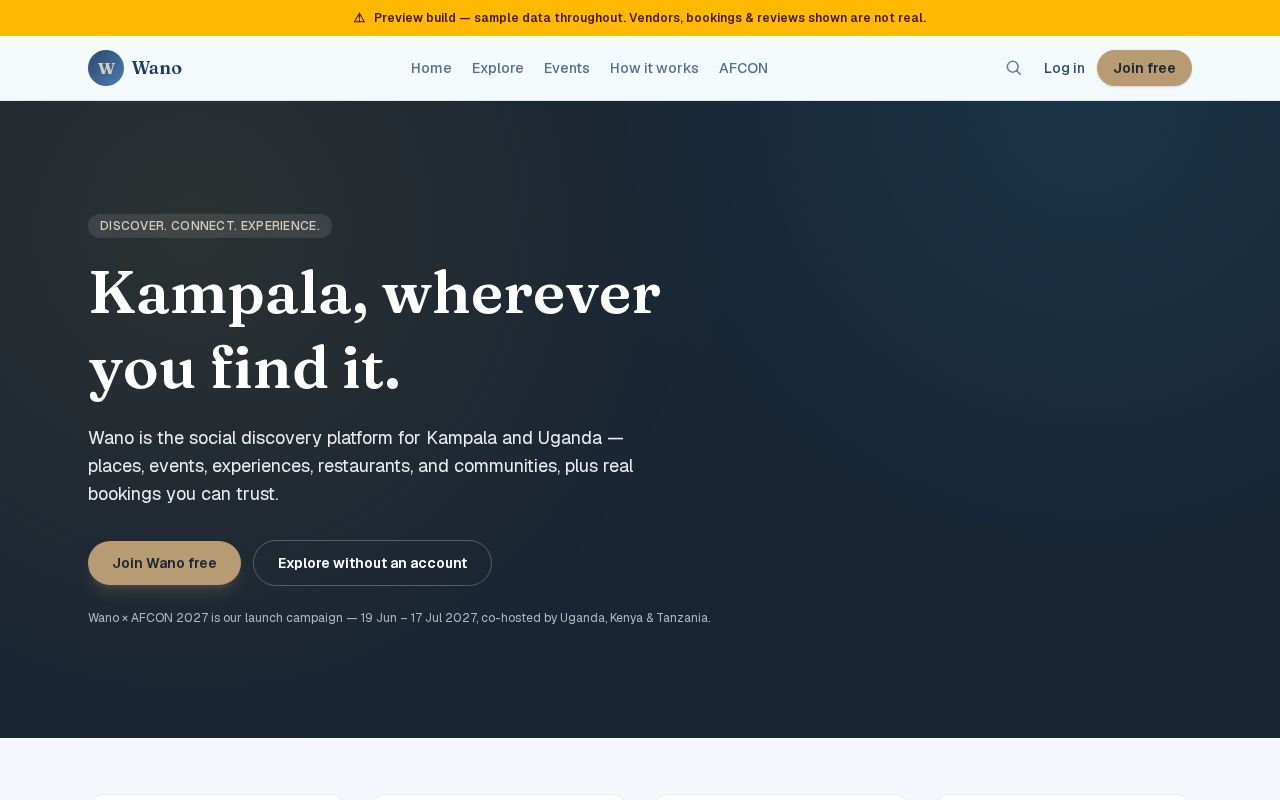Click the warning icon in the preview banner
Viewport: 1280px width, 800px height.
tap(359, 18)
